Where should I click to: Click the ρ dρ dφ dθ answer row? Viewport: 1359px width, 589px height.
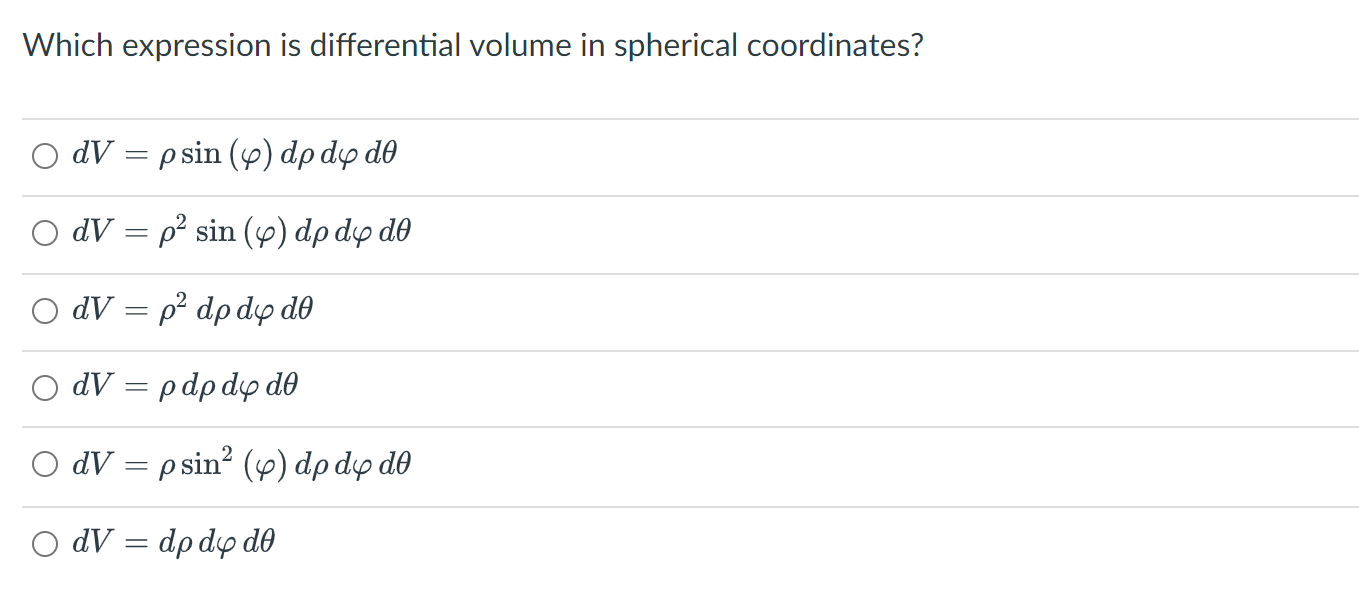185,386
